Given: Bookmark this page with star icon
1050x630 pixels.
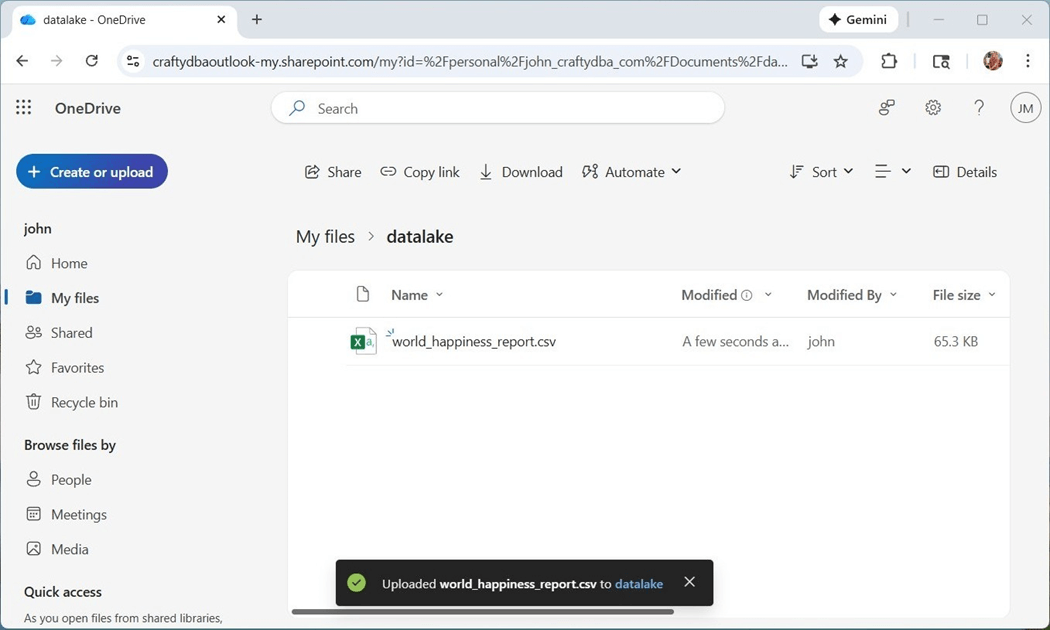Looking at the screenshot, I should point(841,62).
